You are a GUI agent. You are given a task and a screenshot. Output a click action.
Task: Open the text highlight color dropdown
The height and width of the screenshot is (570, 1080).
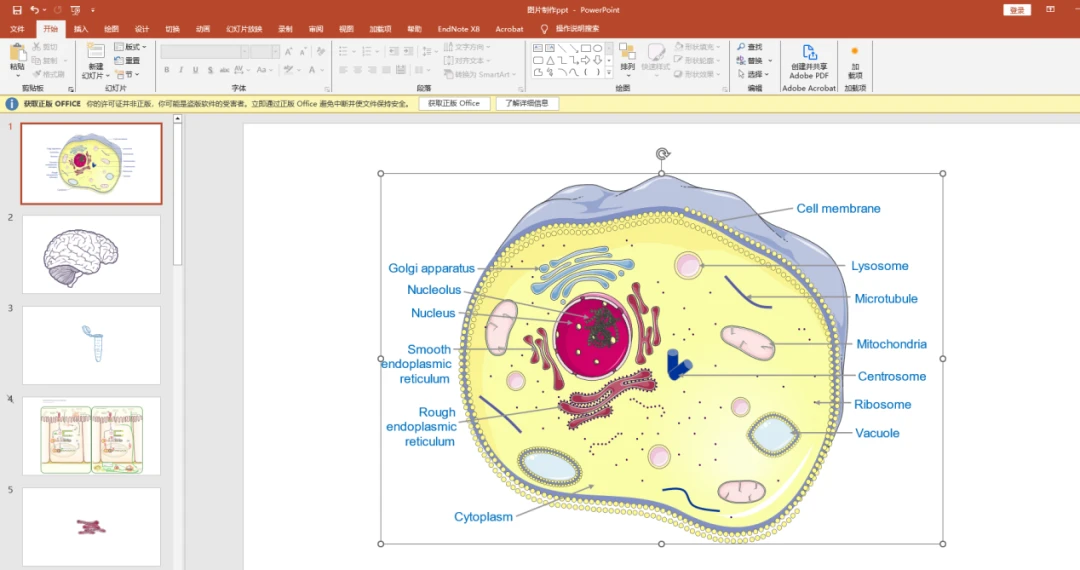click(x=297, y=70)
